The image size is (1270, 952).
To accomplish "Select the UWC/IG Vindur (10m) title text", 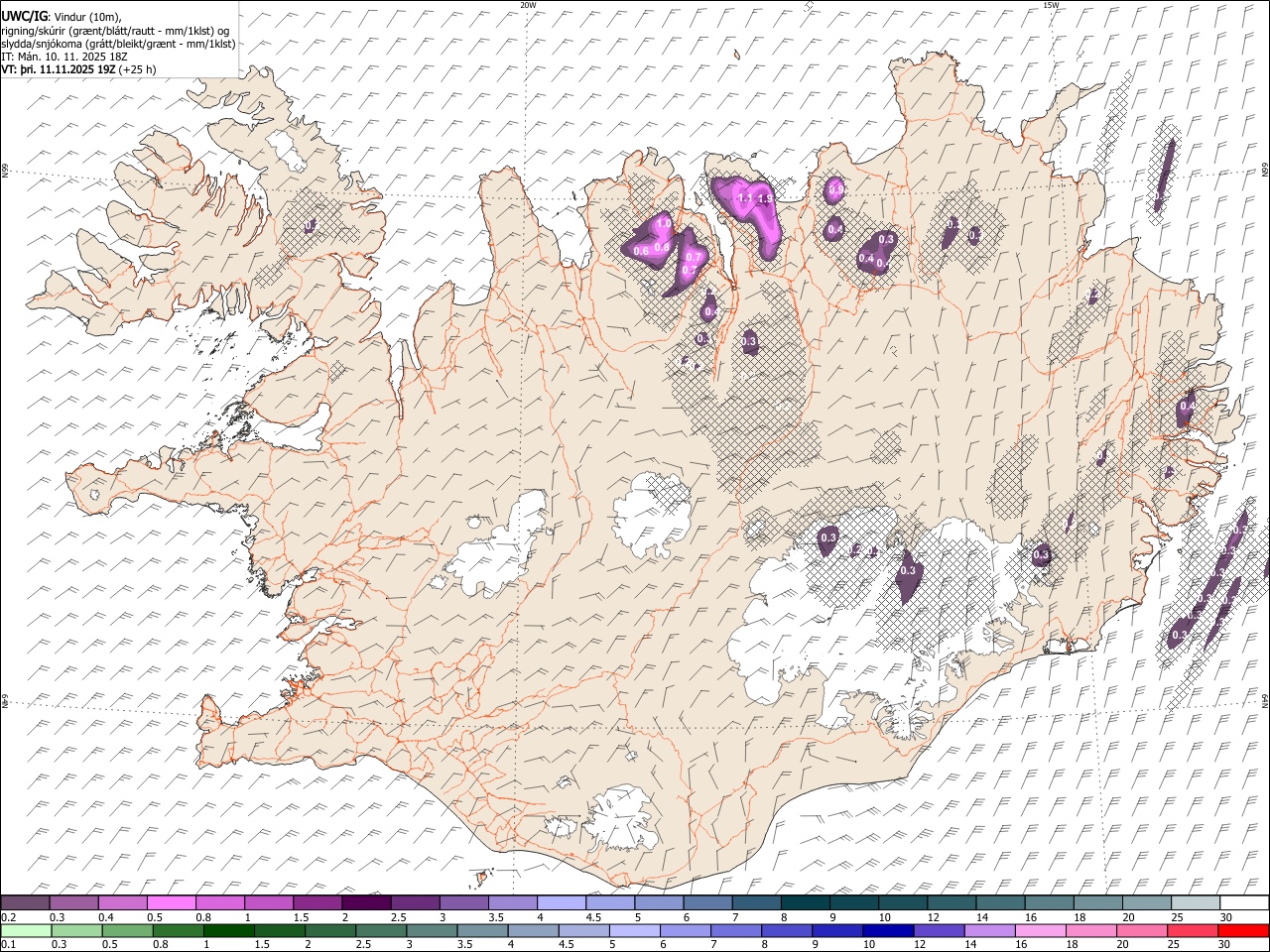I will (x=62, y=17).
